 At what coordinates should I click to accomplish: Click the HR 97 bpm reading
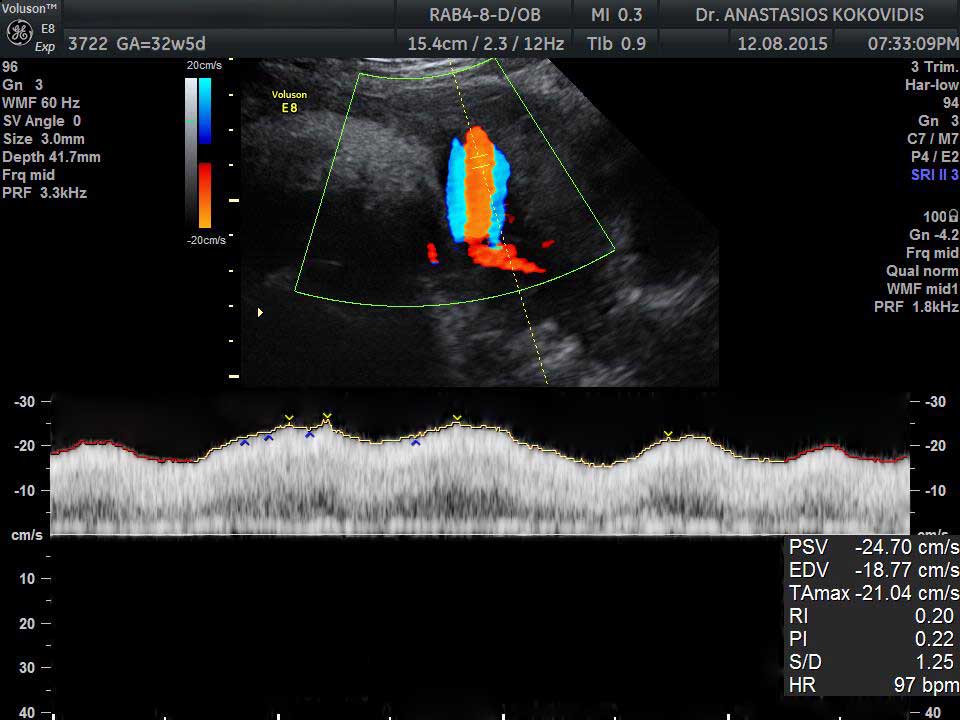(874, 684)
